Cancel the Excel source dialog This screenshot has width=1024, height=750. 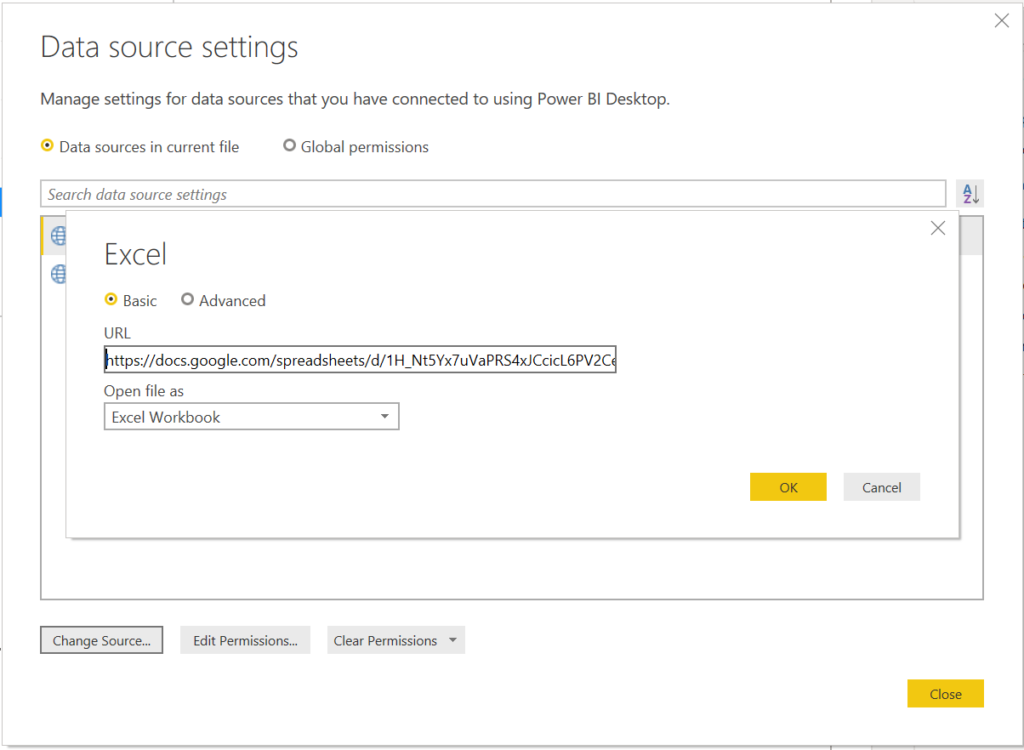[x=881, y=487]
